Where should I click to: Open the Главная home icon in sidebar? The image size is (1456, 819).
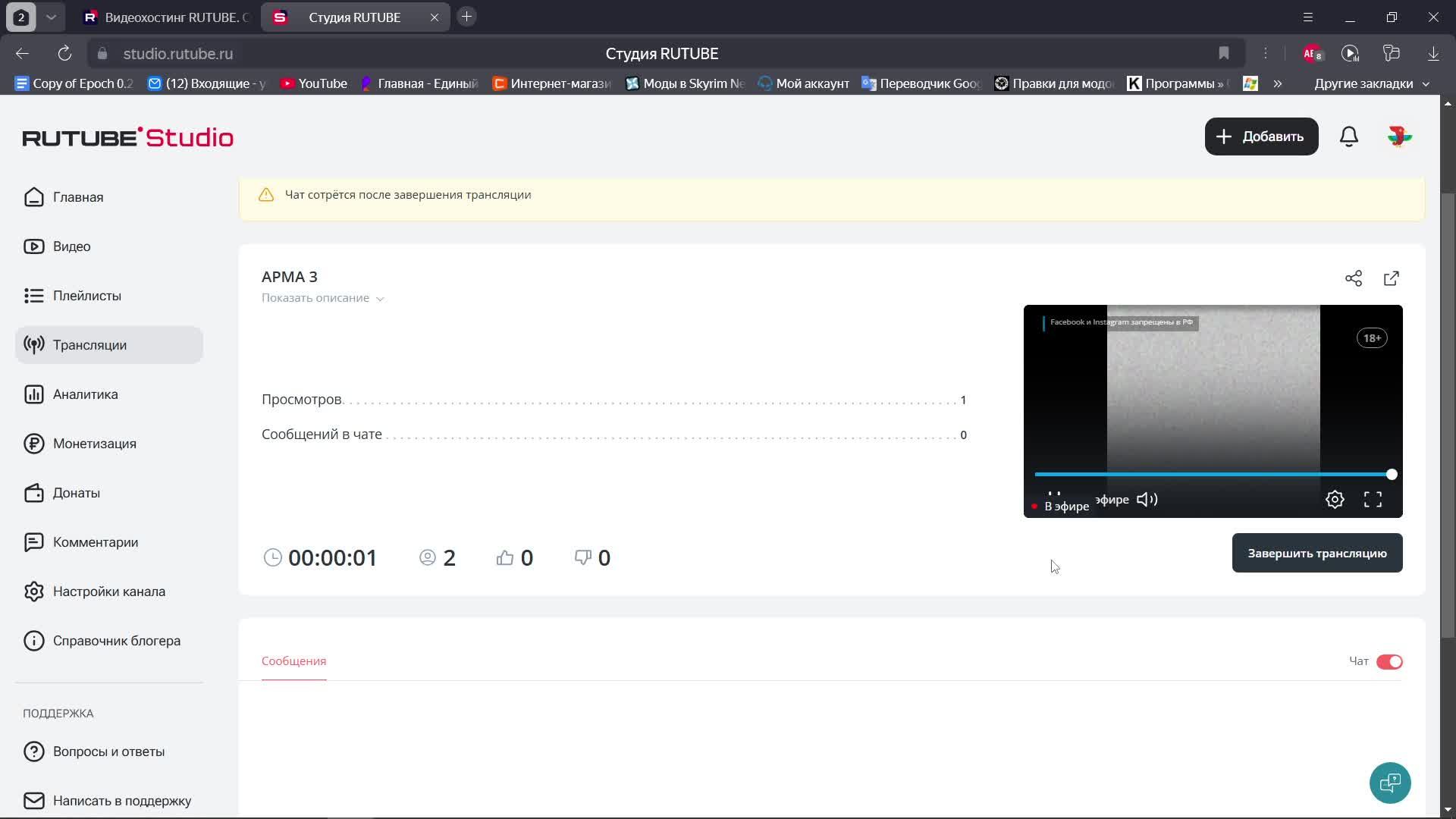[33, 197]
